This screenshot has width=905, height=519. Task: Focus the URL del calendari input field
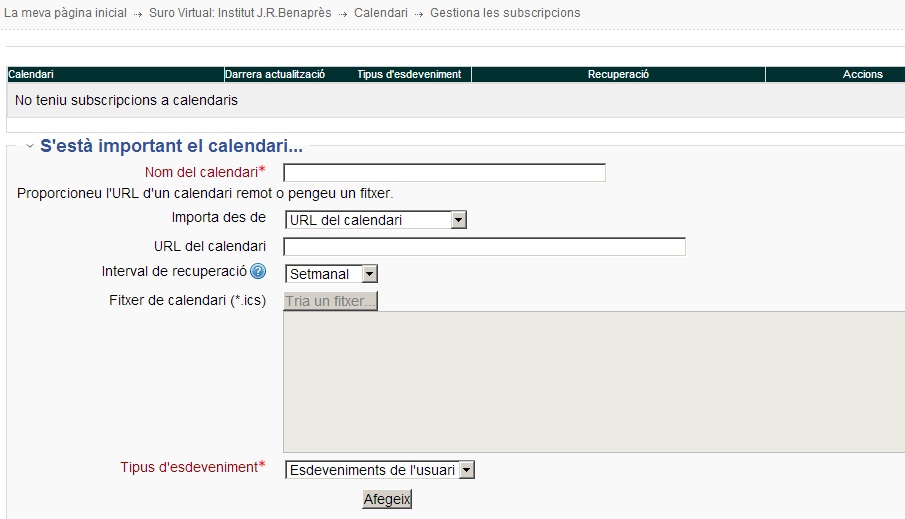click(484, 247)
